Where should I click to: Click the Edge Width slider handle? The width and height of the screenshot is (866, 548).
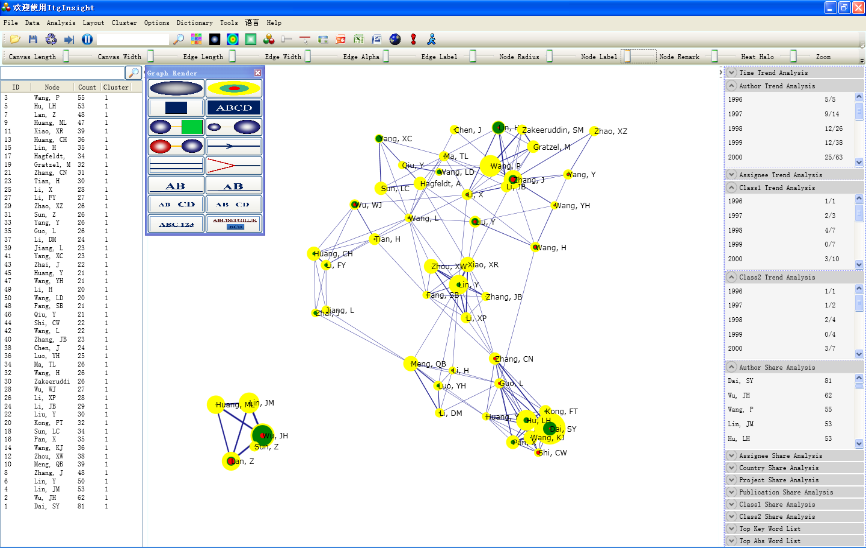pos(308,56)
